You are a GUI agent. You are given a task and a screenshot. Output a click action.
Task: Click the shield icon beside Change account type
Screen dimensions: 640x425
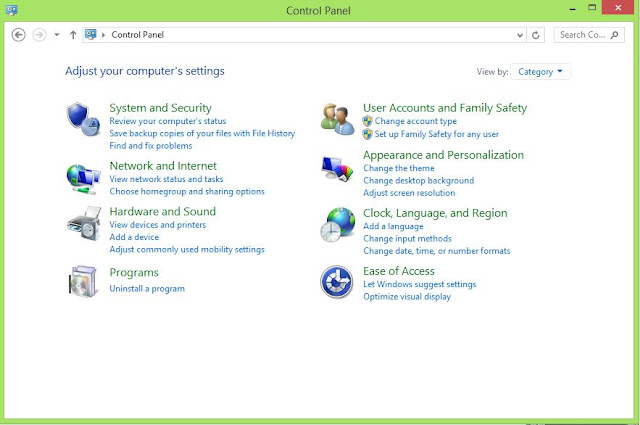(x=367, y=121)
